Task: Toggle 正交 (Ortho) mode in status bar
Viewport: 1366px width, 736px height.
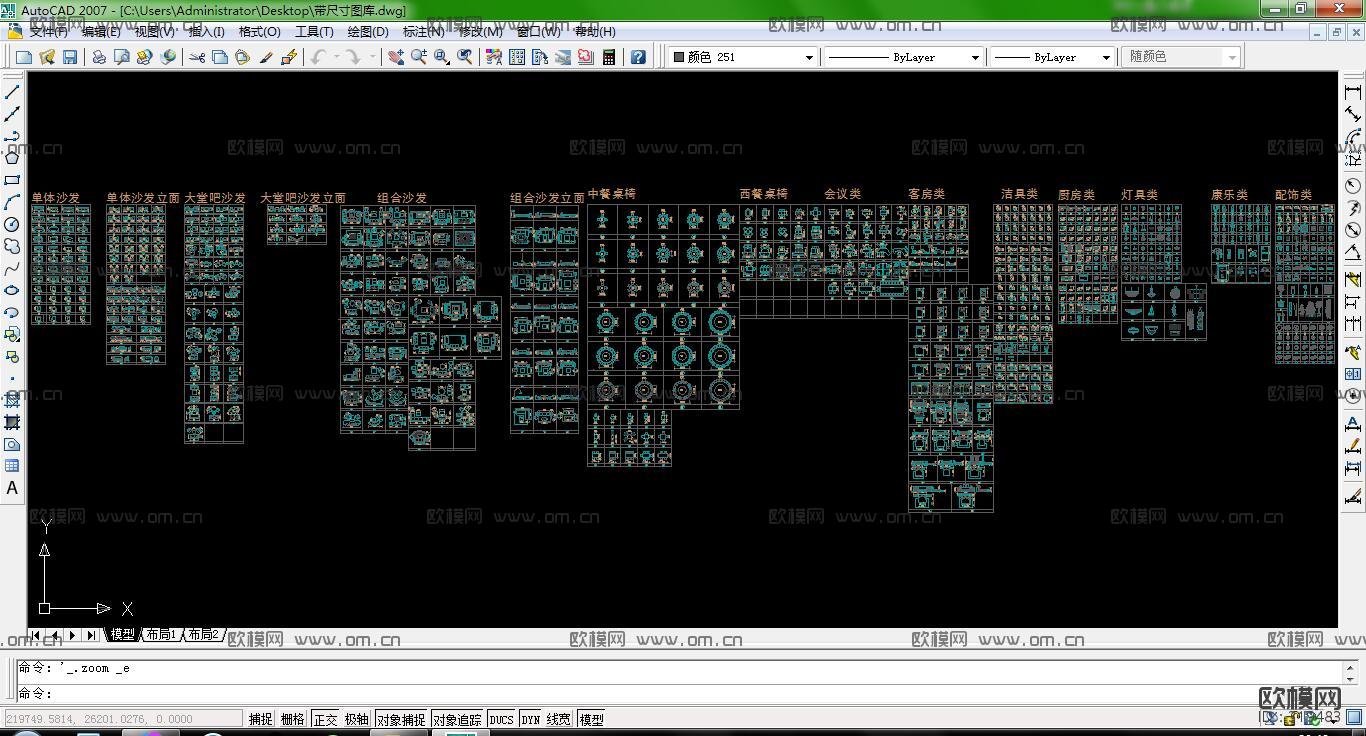Action: (x=325, y=719)
